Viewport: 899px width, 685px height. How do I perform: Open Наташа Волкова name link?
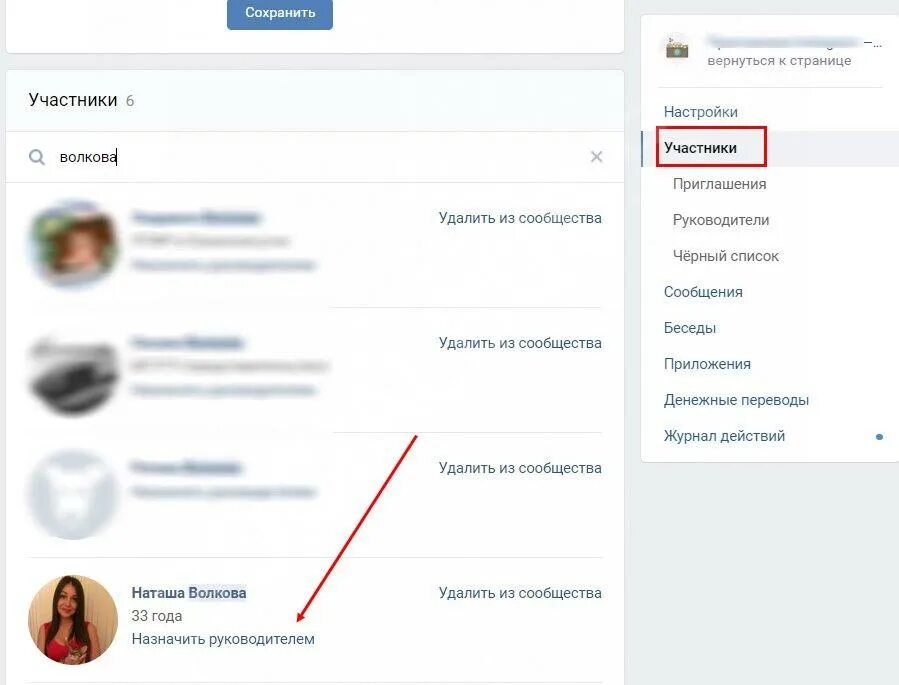[x=189, y=593]
